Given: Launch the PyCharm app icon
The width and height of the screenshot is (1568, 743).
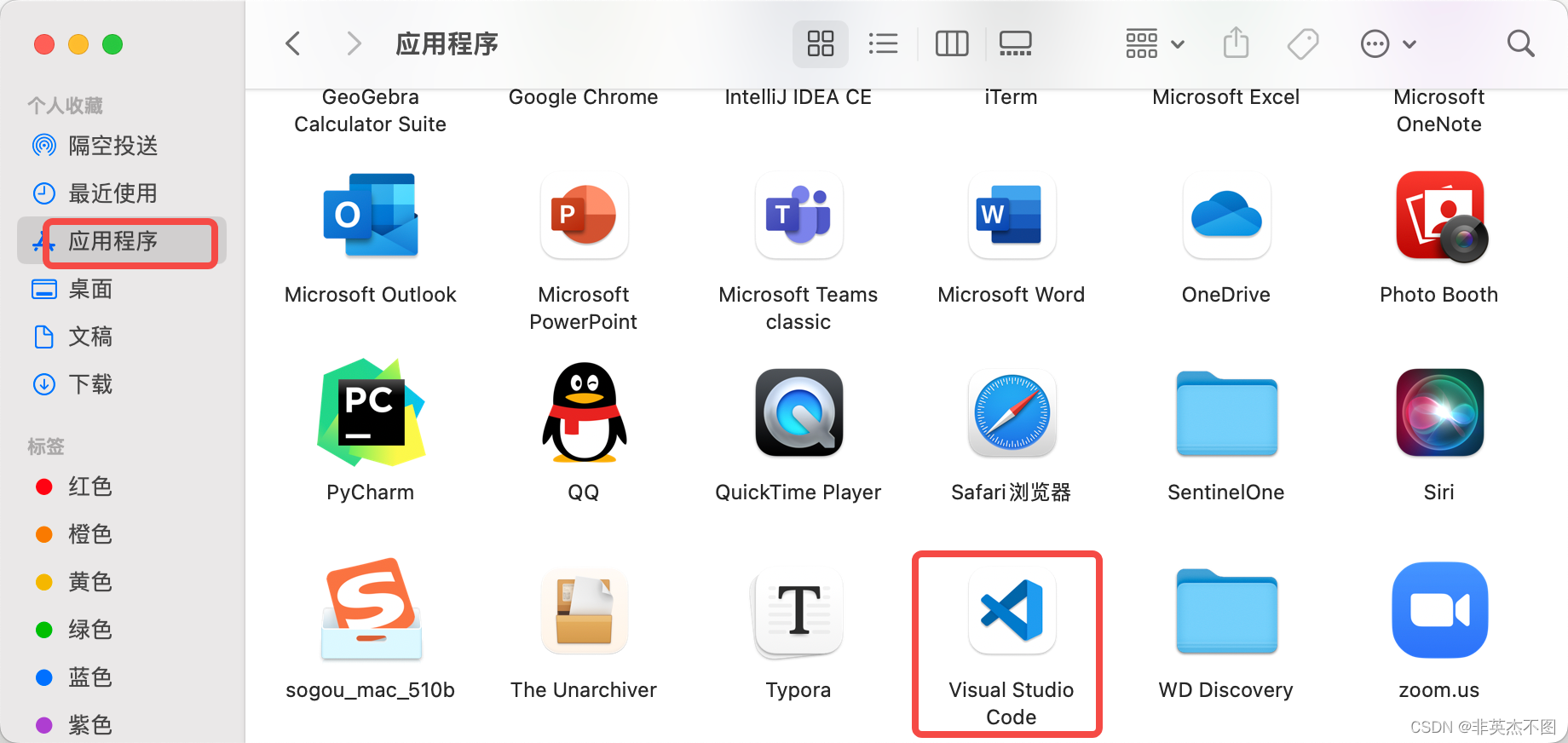Looking at the screenshot, I should click(371, 412).
